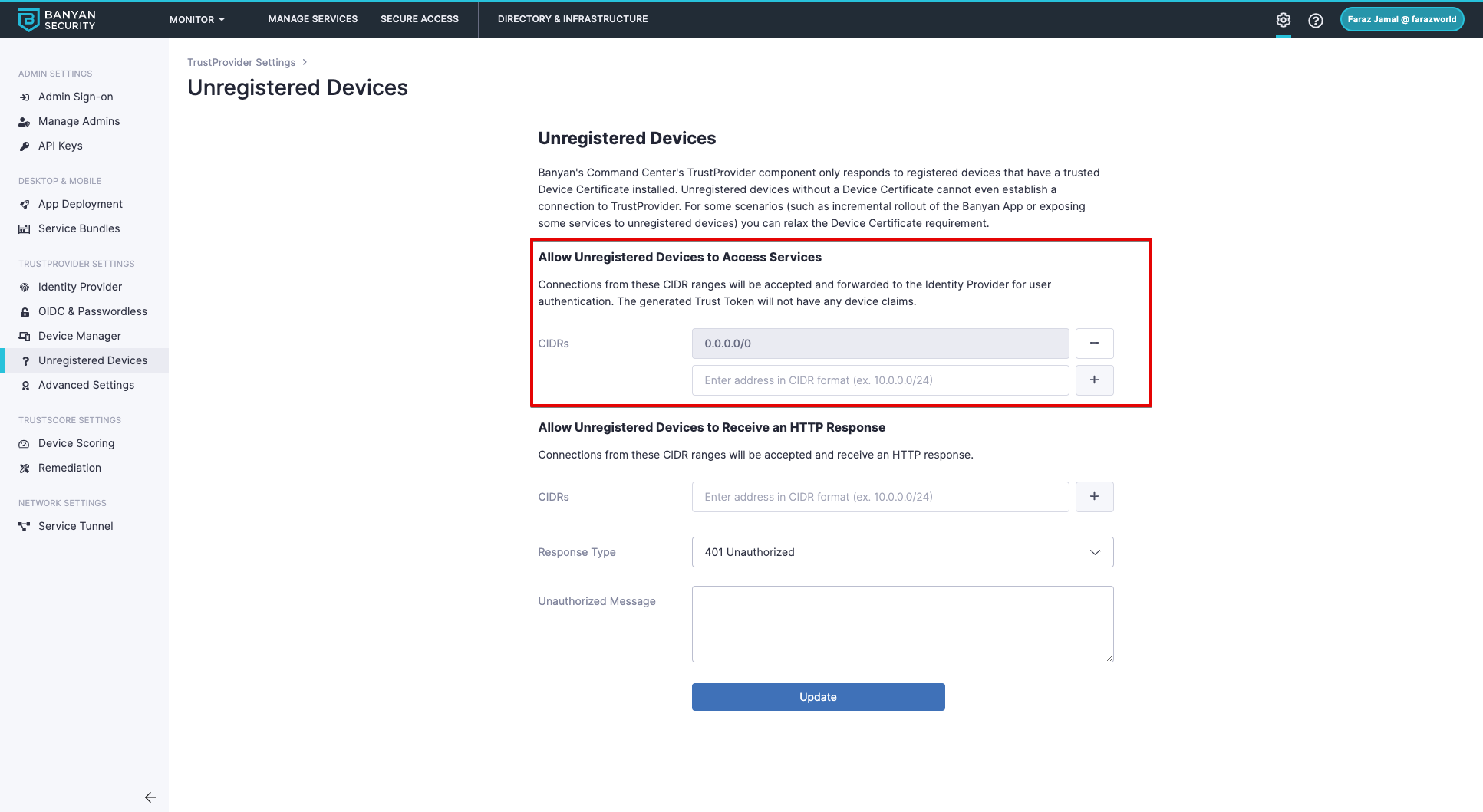Open the settings gear icon

pos(1284,20)
